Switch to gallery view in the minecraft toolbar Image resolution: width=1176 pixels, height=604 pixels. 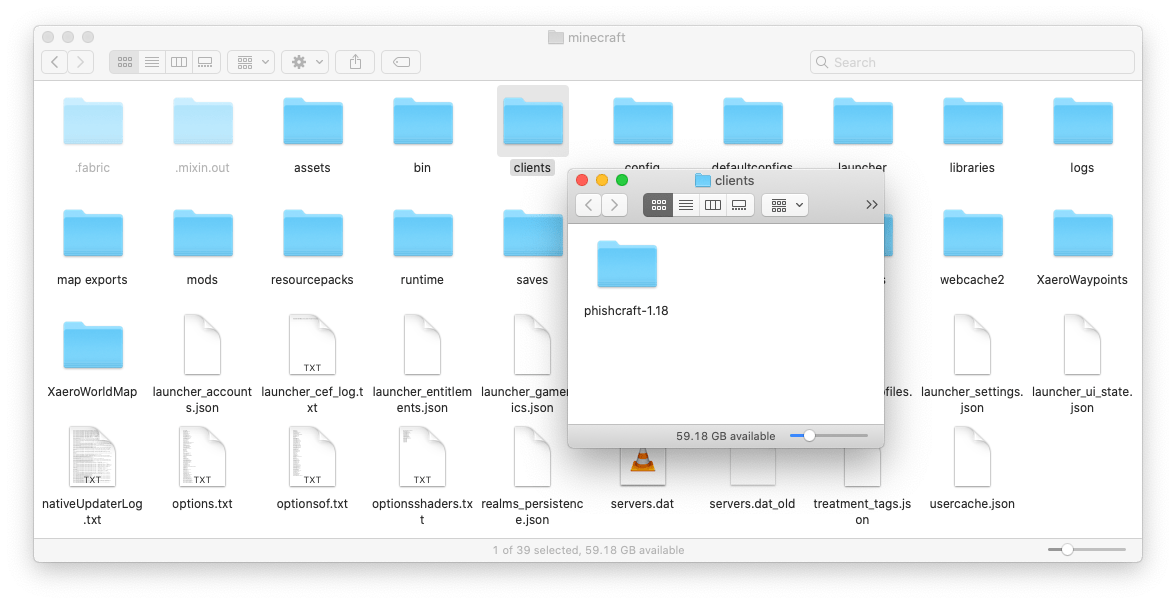[x=205, y=61]
